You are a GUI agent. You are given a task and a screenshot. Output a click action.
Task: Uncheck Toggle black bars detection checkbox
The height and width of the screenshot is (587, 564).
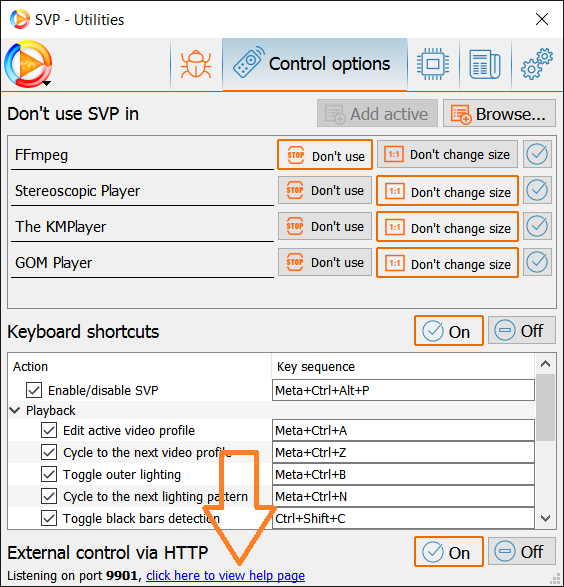pos(49,518)
